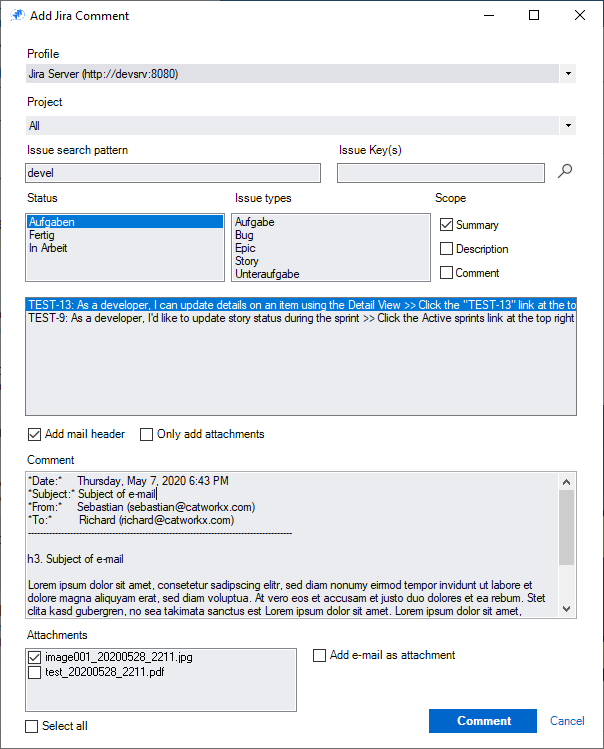
Task: Select the TEST-9 issue result
Action: tap(300, 318)
